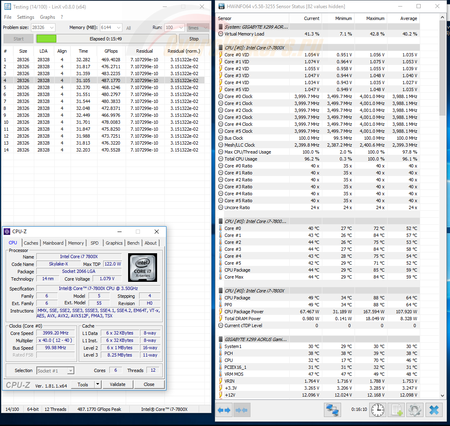Open the Settings menu in LinX
Screen dimensions: 450x426
tap(26, 17)
